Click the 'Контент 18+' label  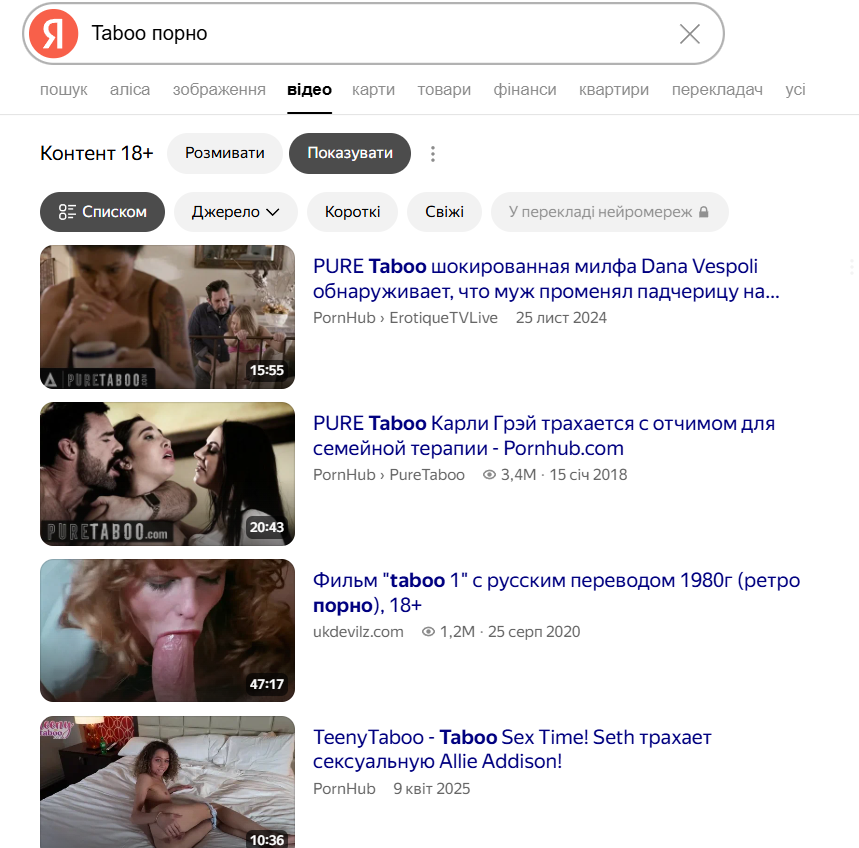click(97, 153)
